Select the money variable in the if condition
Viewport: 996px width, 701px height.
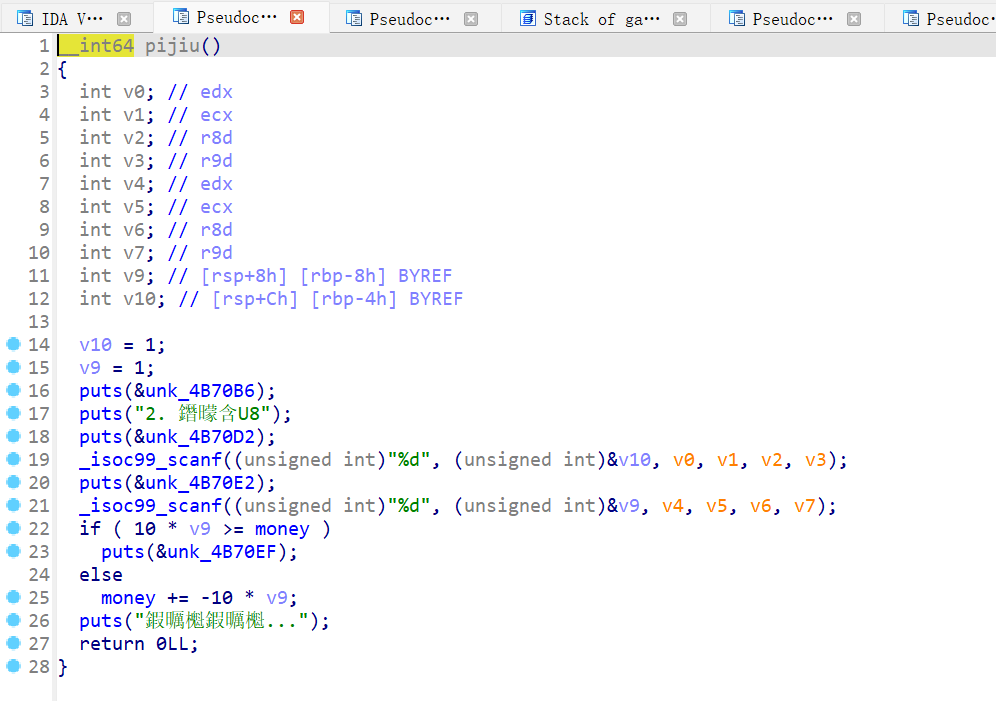point(282,529)
